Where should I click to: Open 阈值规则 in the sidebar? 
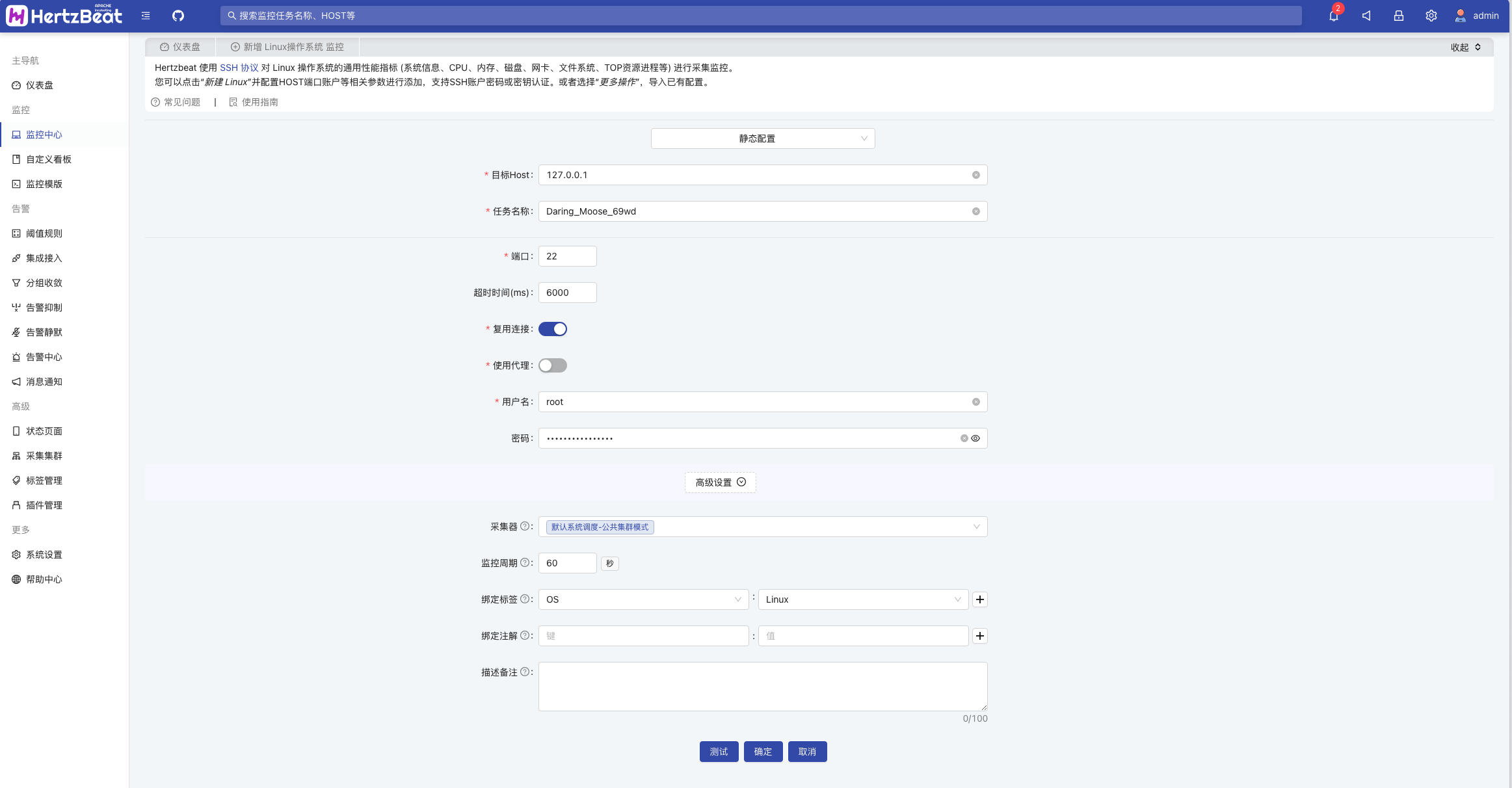[x=44, y=233]
